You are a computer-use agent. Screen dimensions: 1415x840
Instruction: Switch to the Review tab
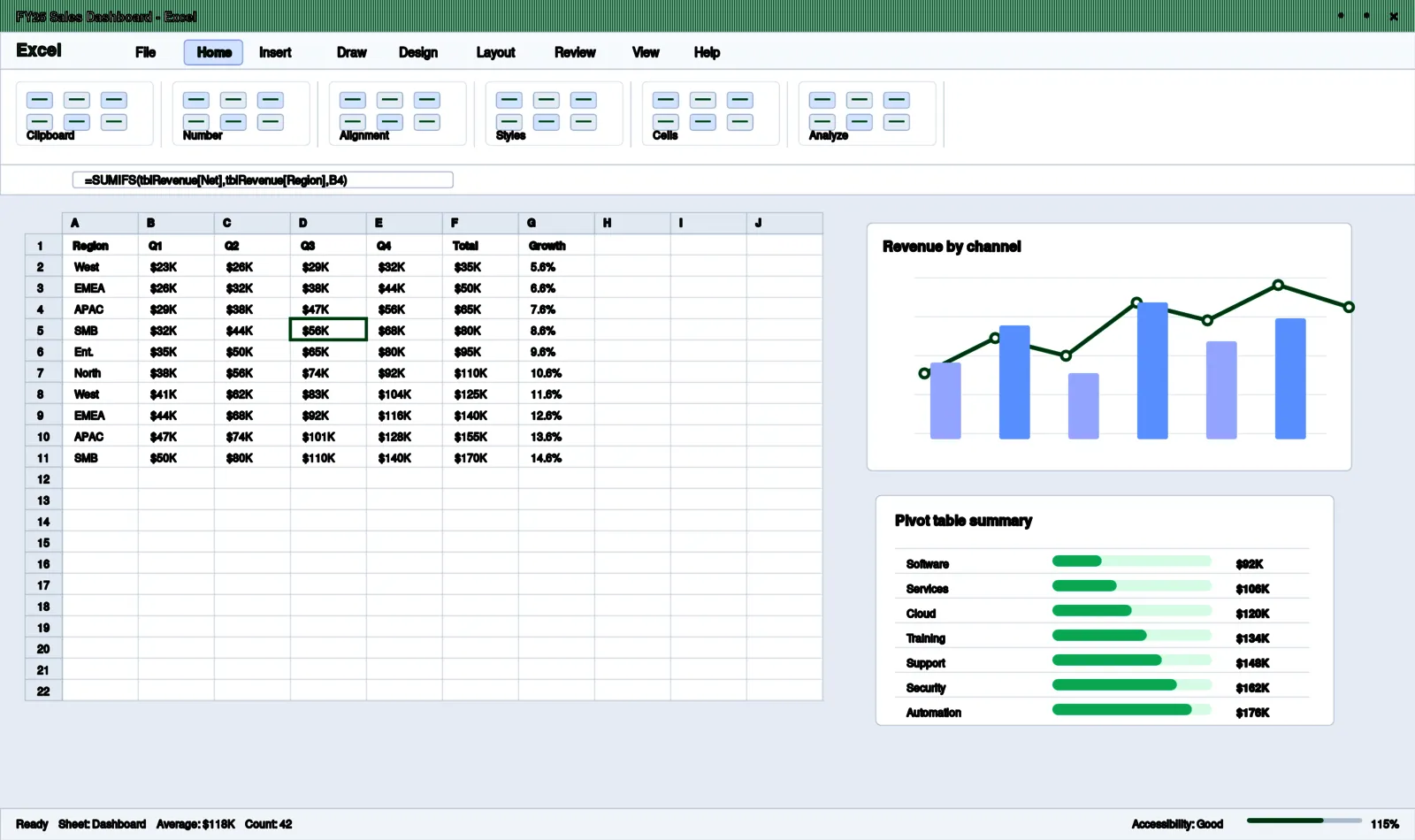(576, 52)
